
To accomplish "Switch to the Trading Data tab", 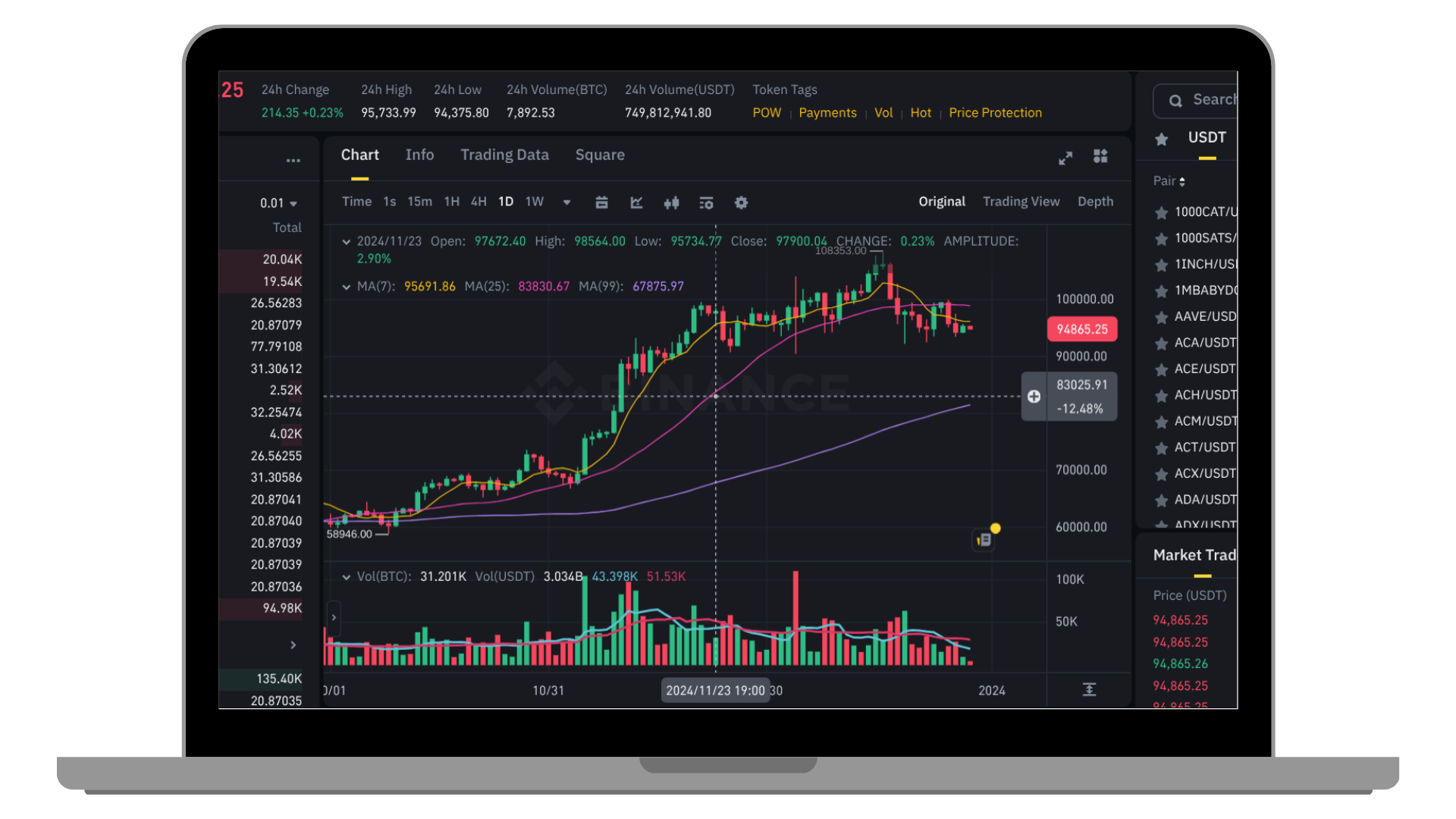I will click(504, 155).
